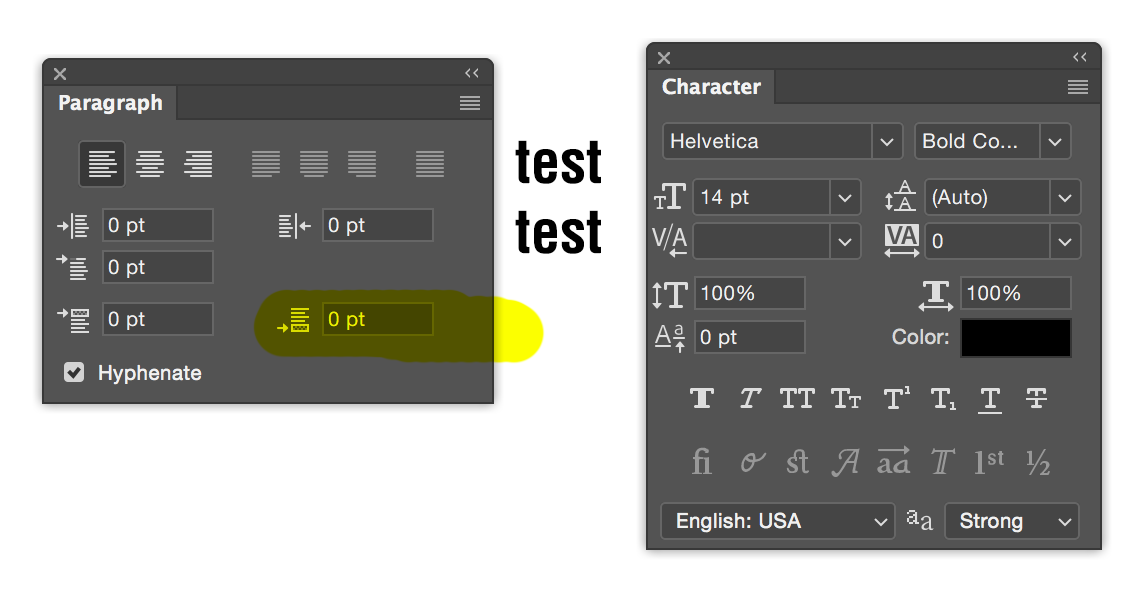
Task: Click the highlighted space-after paragraph field
Action: 377,319
